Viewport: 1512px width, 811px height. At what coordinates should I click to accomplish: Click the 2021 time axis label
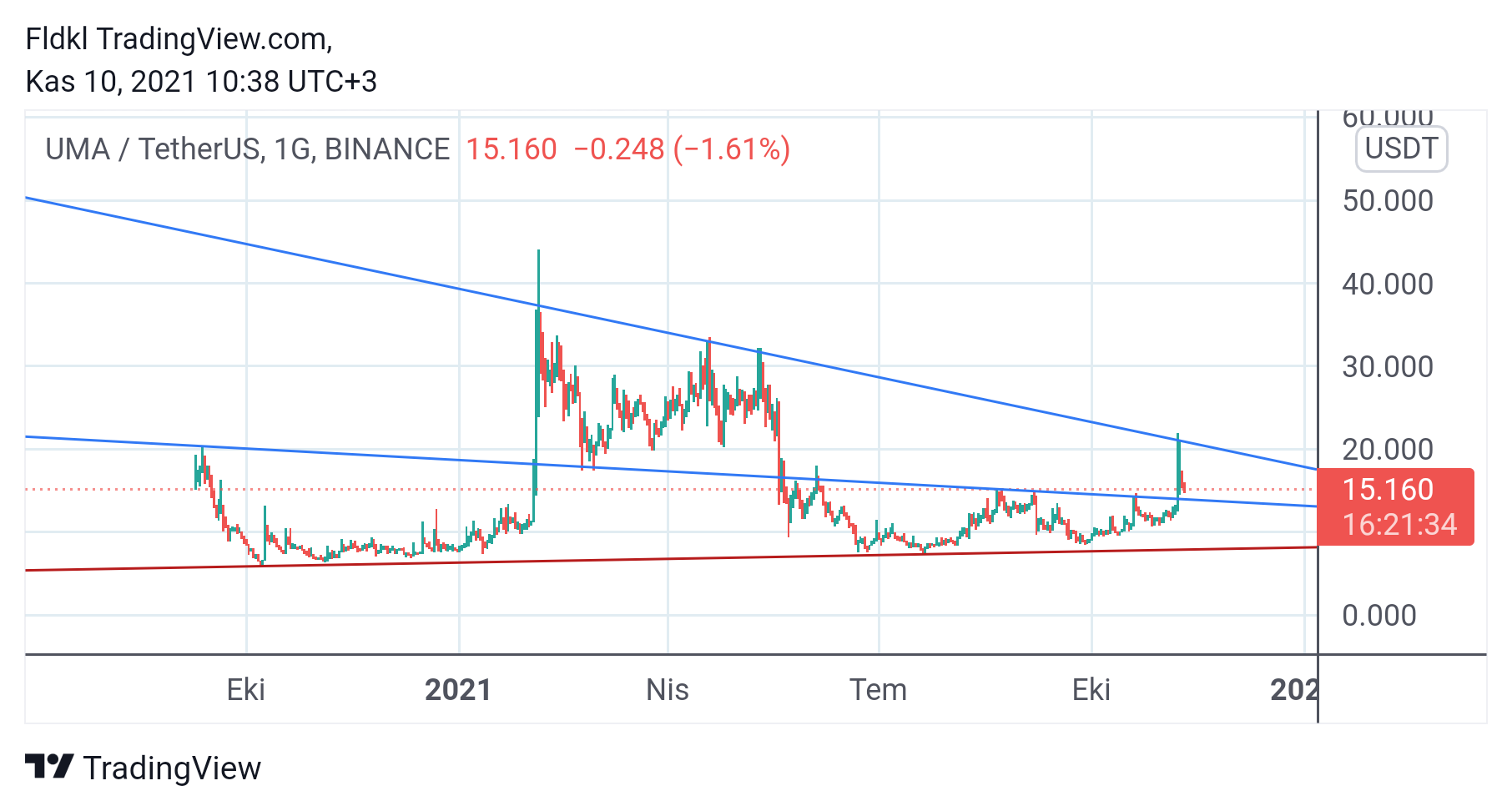tap(458, 690)
